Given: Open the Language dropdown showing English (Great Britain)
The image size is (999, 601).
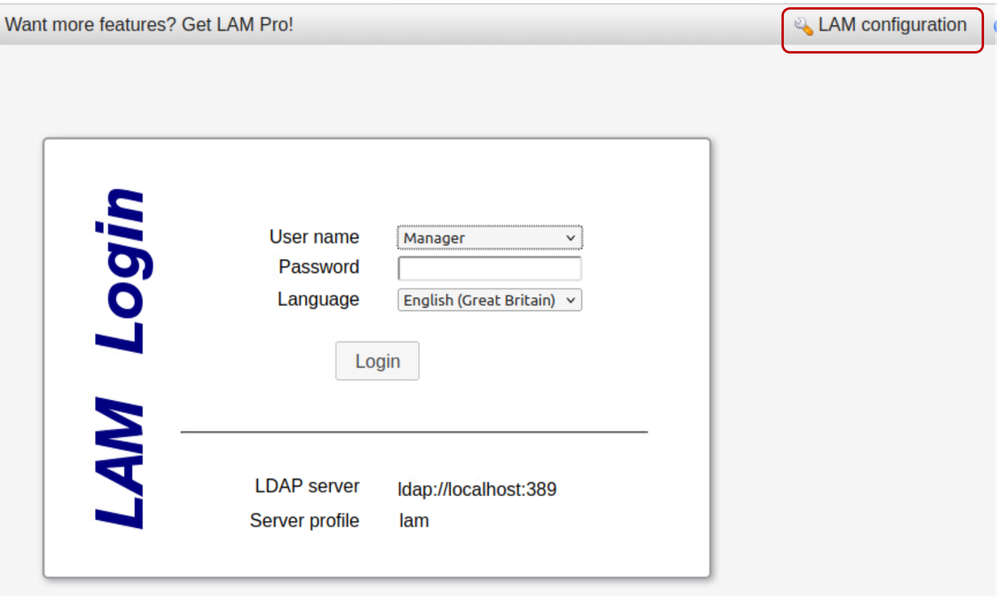Looking at the screenshot, I should coord(489,300).
